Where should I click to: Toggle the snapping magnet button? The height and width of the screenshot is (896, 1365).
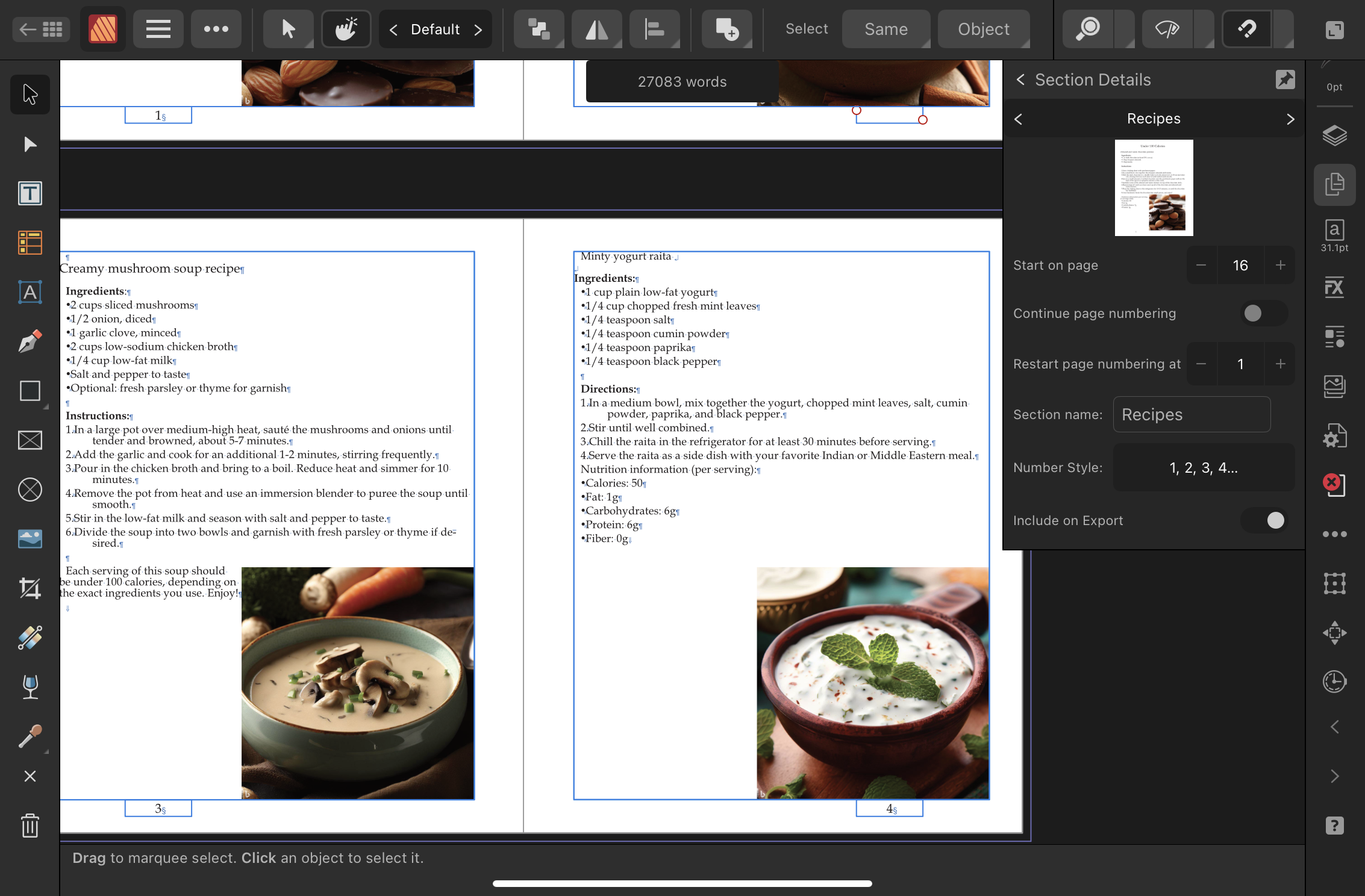tap(1247, 29)
